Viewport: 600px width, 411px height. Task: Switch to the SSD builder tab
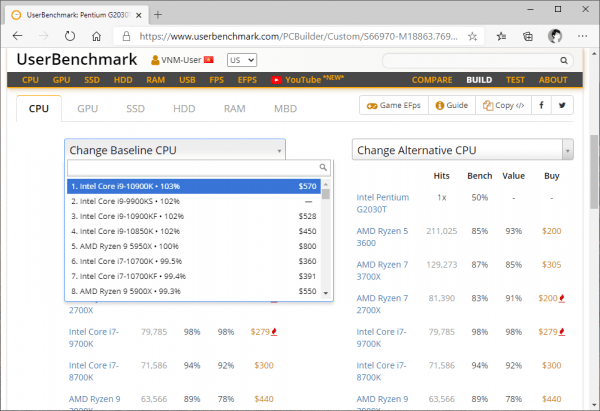(x=135, y=109)
